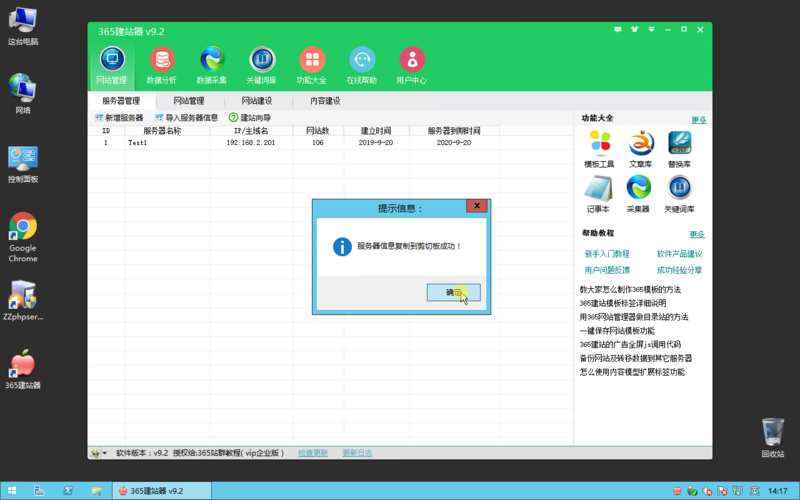
Task: Switch to 服务器管理 tab
Action: point(121,101)
